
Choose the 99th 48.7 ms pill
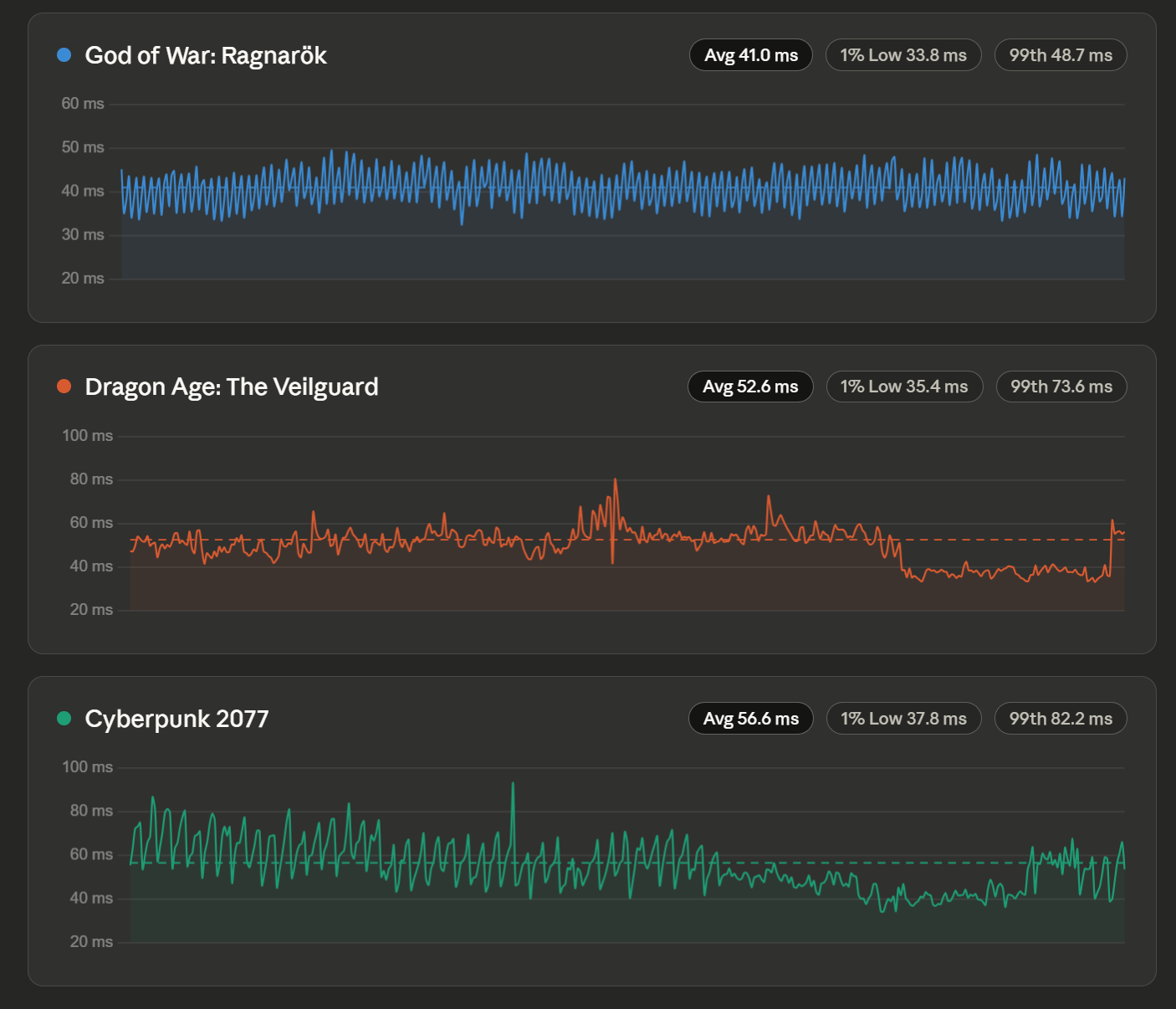click(1061, 55)
